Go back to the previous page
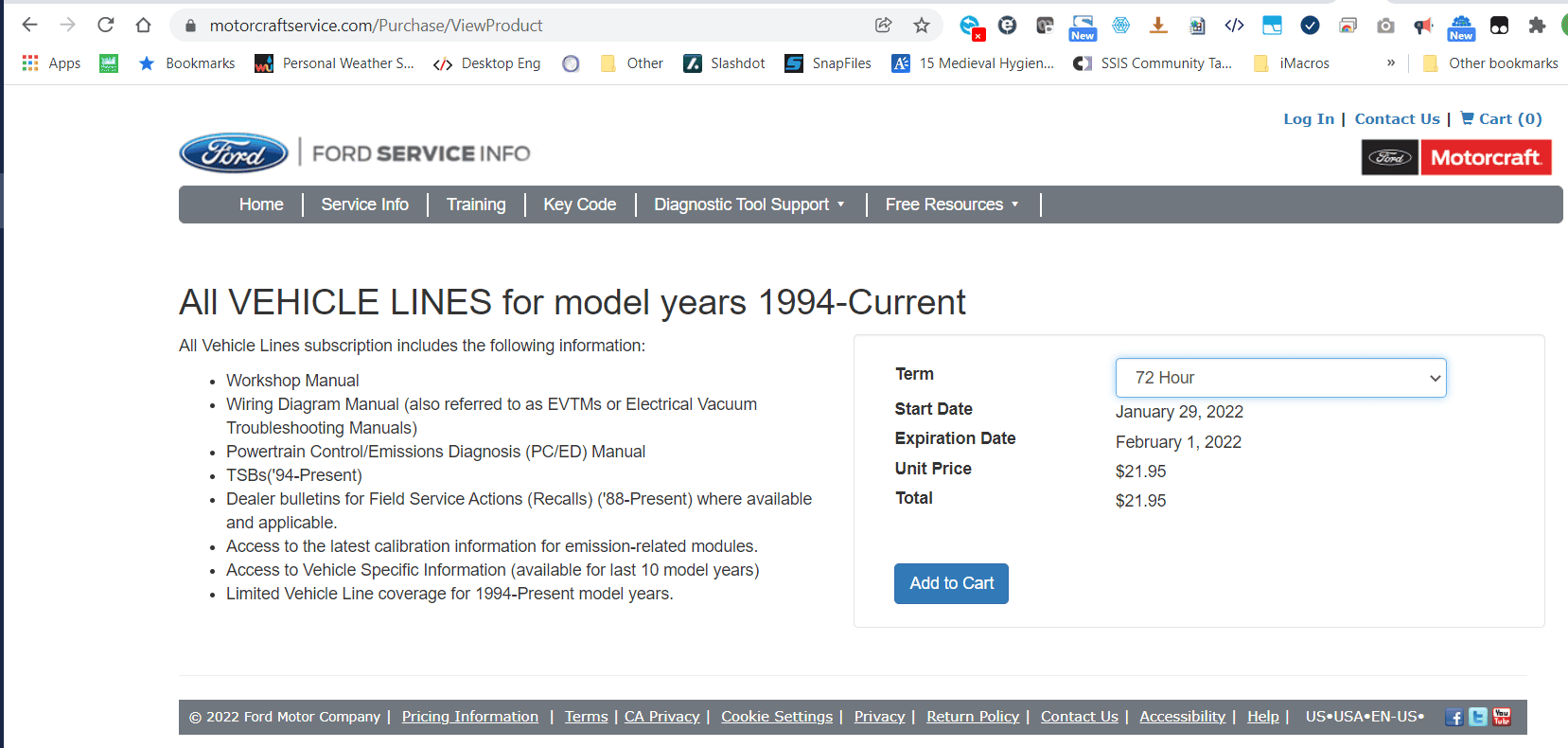Screen dimensions: 1568x748 [29, 26]
